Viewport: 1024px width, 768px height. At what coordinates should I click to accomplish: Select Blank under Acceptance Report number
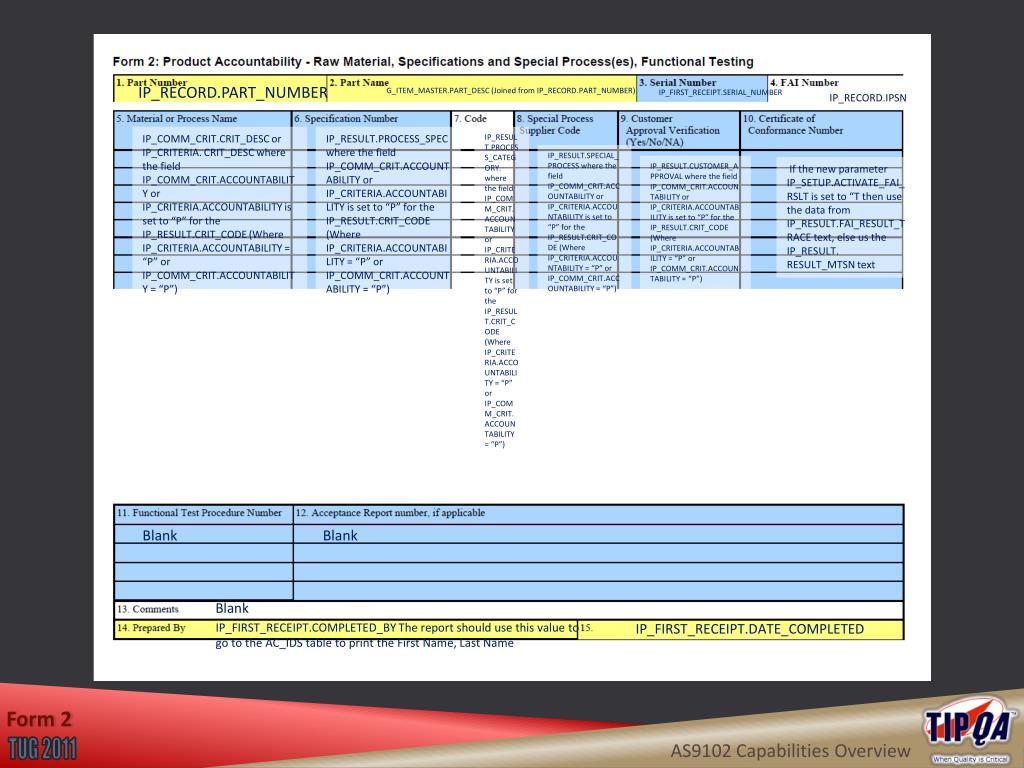[340, 536]
